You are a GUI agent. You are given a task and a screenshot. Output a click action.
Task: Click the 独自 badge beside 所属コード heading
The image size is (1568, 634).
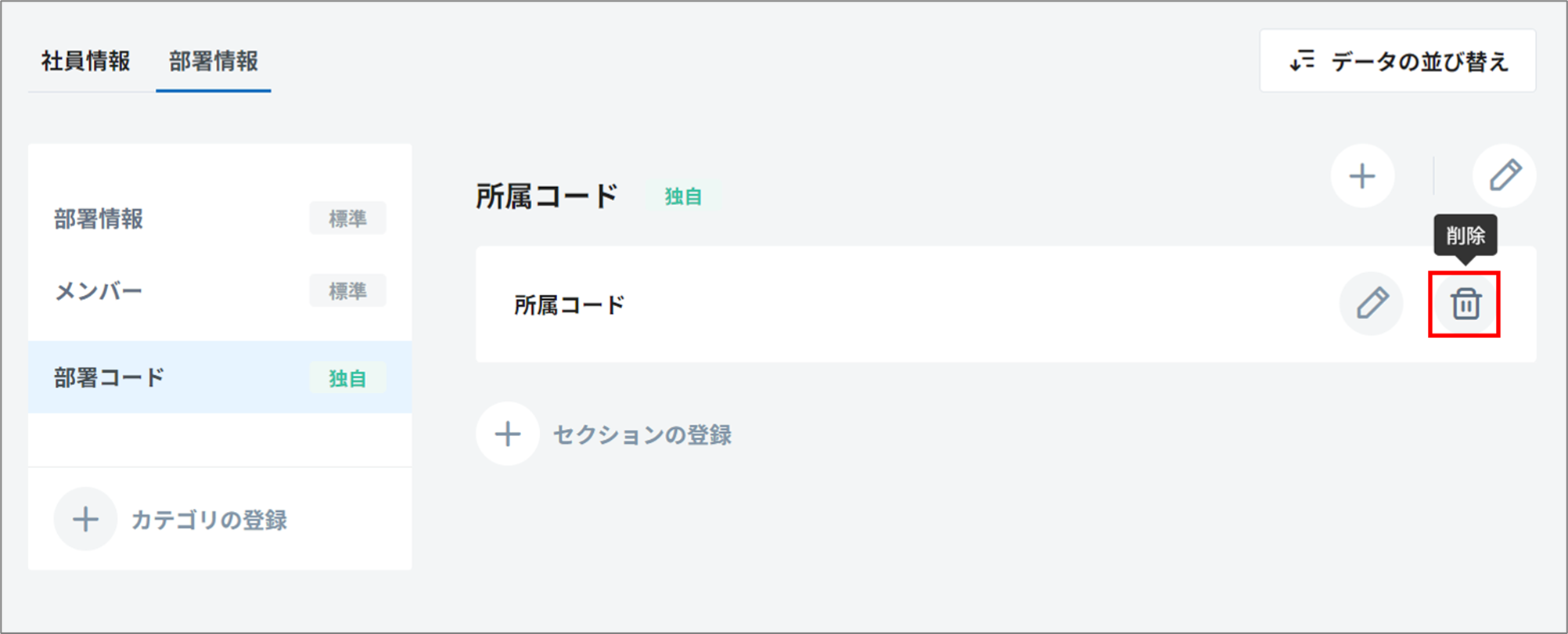tap(683, 196)
